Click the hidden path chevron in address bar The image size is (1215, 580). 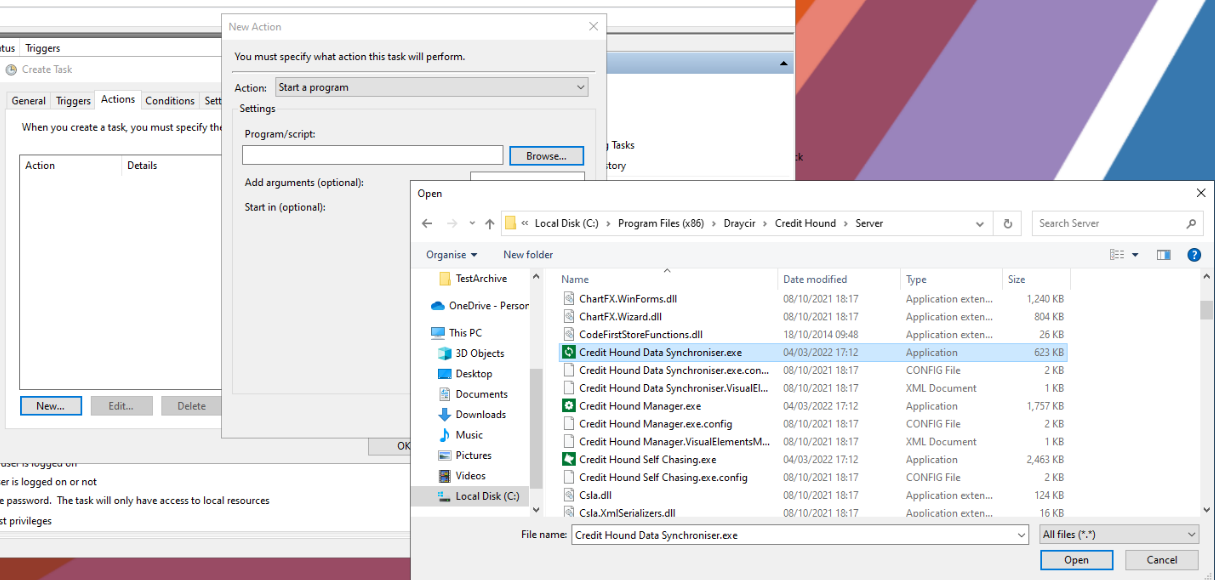click(x=524, y=224)
